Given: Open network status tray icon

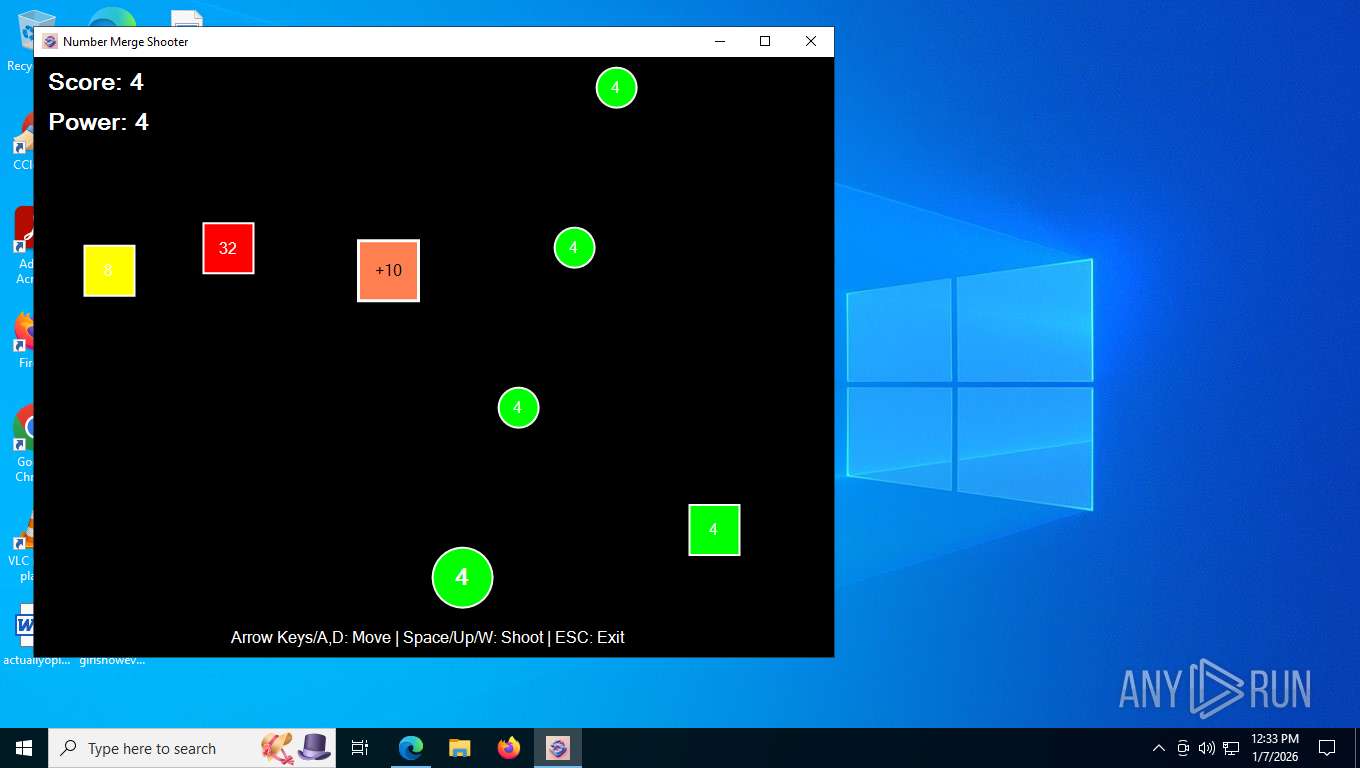Looking at the screenshot, I should [x=1231, y=748].
